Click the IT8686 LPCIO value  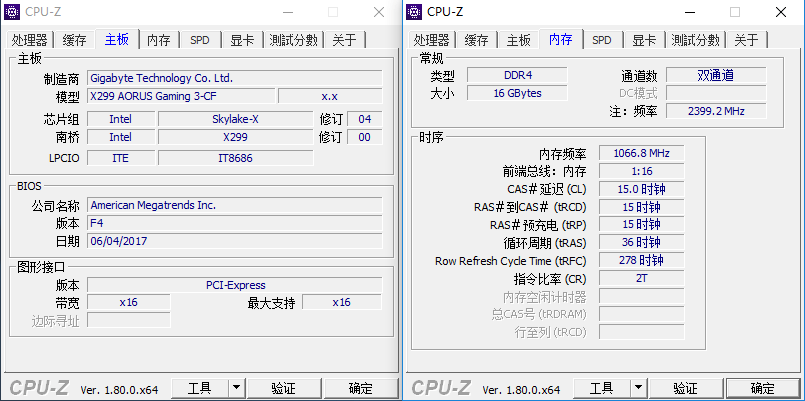[x=235, y=158]
